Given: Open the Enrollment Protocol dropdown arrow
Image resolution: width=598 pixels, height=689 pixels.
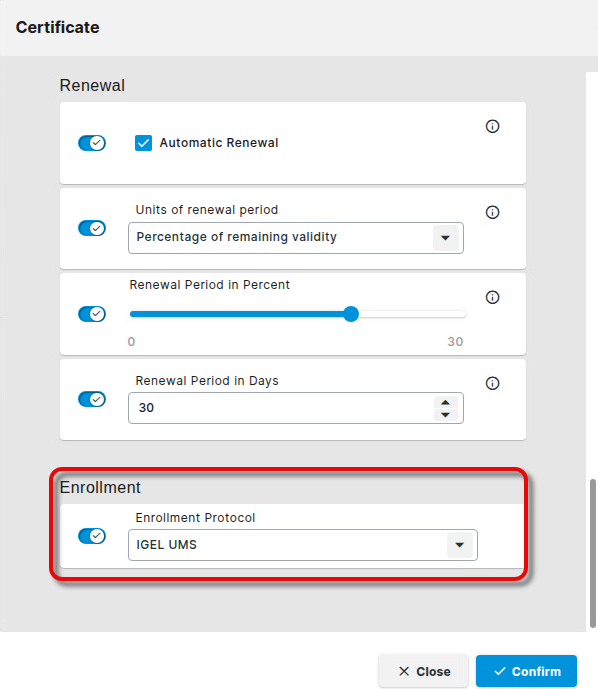Looking at the screenshot, I should pyautogui.click(x=460, y=545).
